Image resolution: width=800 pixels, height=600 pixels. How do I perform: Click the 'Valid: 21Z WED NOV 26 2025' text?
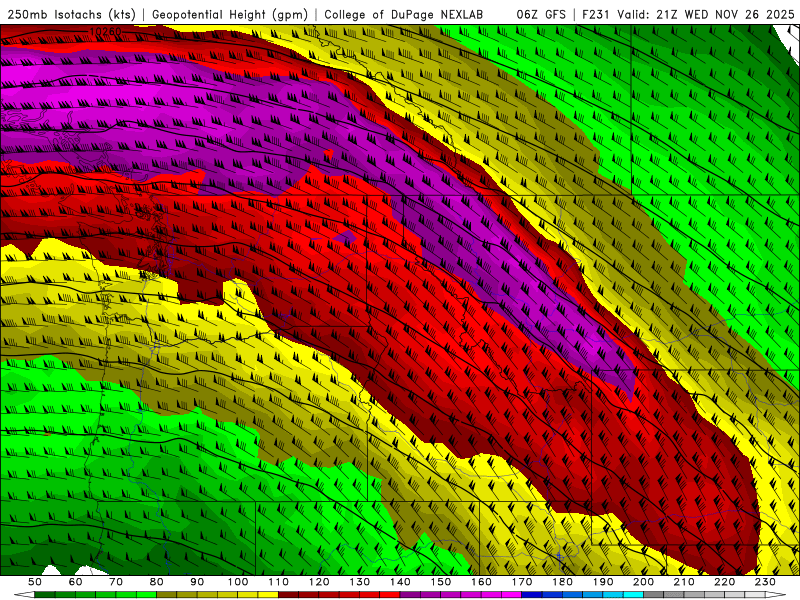706,14
